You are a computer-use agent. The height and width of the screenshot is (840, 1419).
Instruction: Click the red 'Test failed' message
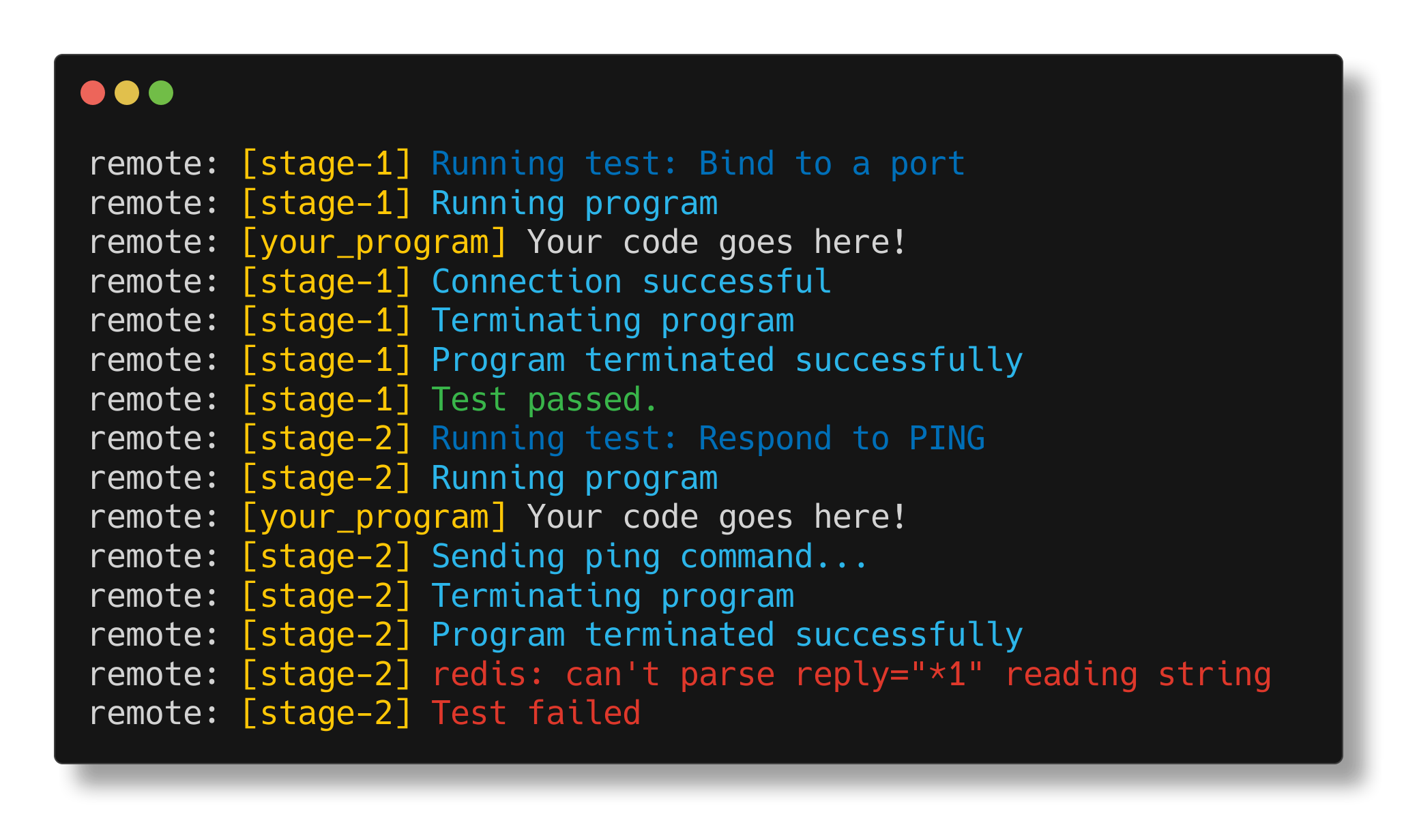point(536,714)
